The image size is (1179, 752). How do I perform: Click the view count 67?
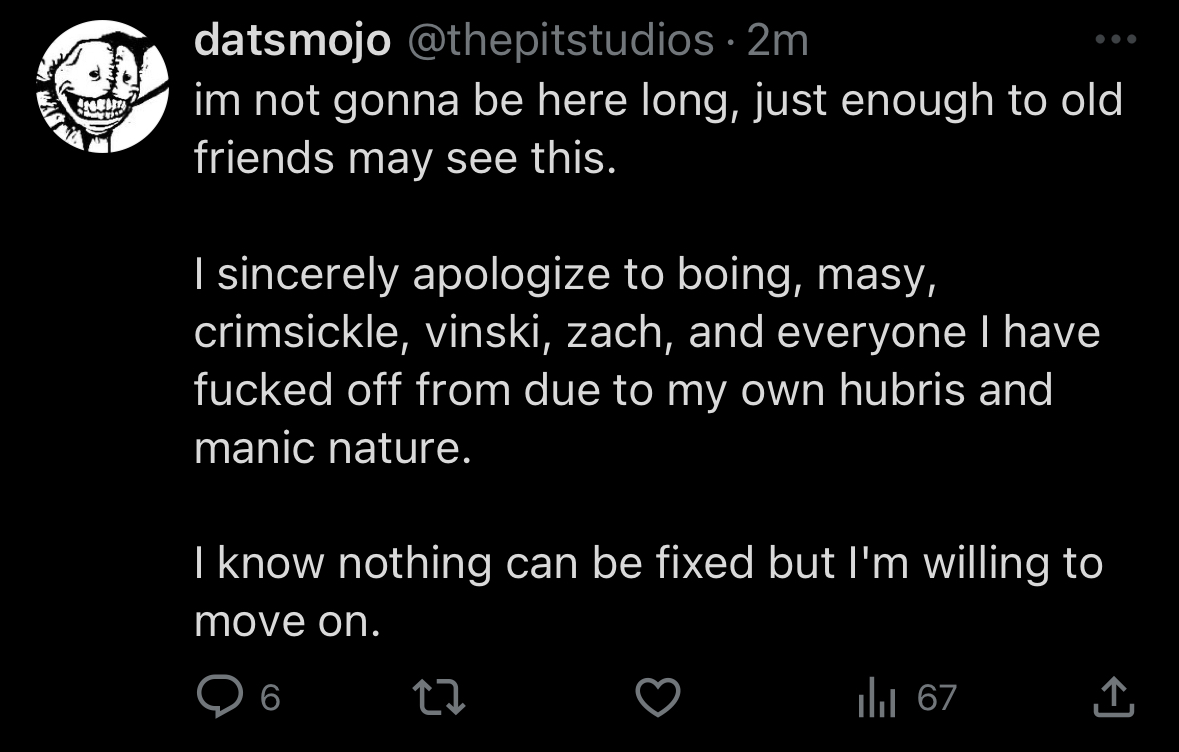coord(937,697)
